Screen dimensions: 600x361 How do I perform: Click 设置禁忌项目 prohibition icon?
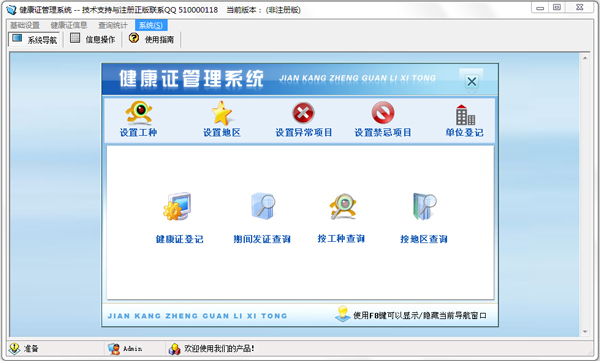[x=383, y=113]
